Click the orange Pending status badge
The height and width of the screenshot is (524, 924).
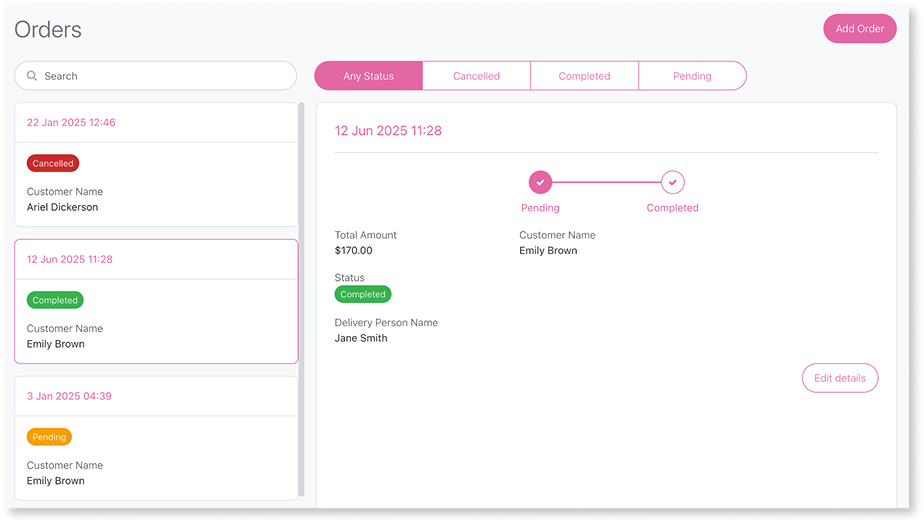[49, 437]
